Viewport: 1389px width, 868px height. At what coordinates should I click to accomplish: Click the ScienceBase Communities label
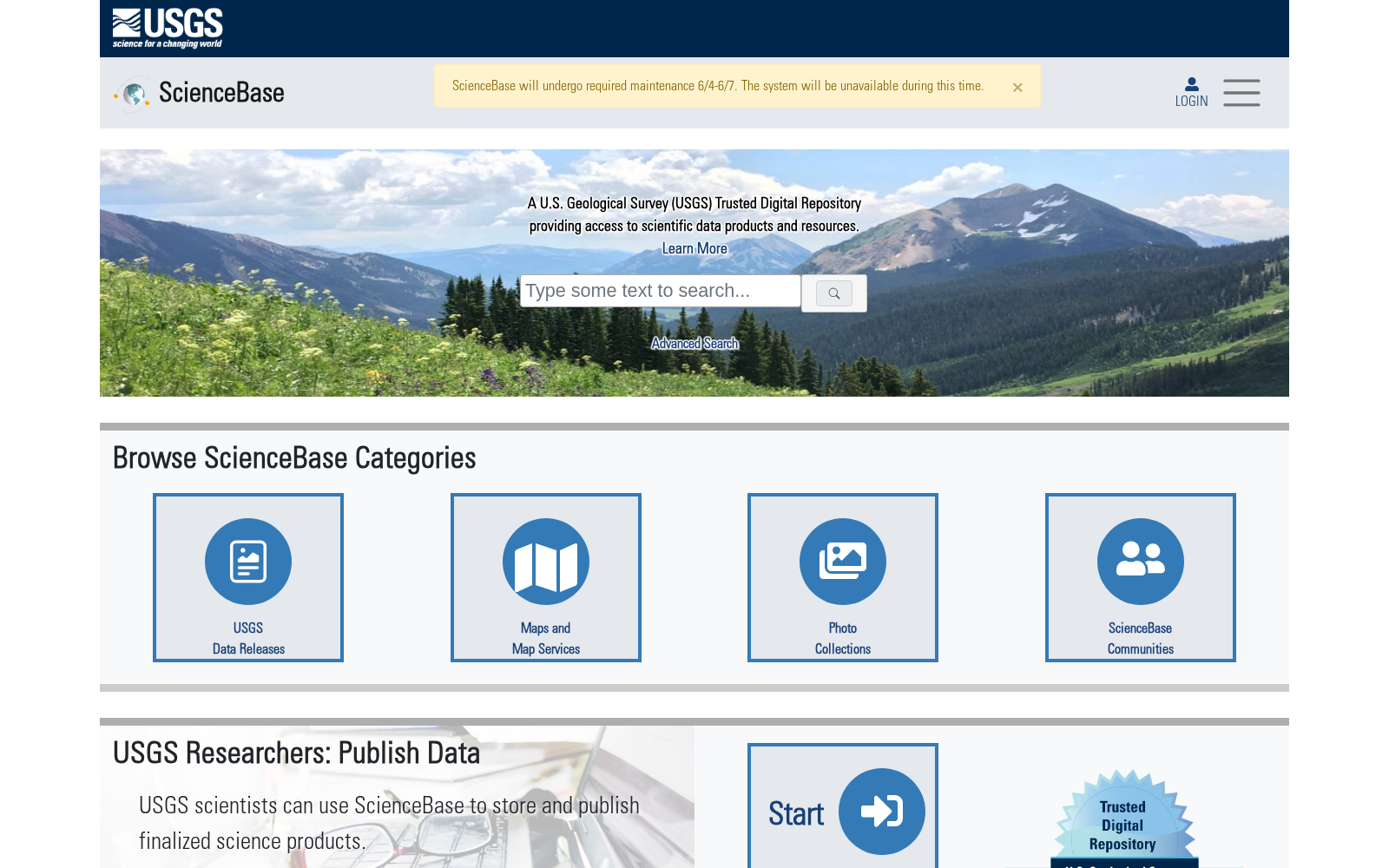1141,638
